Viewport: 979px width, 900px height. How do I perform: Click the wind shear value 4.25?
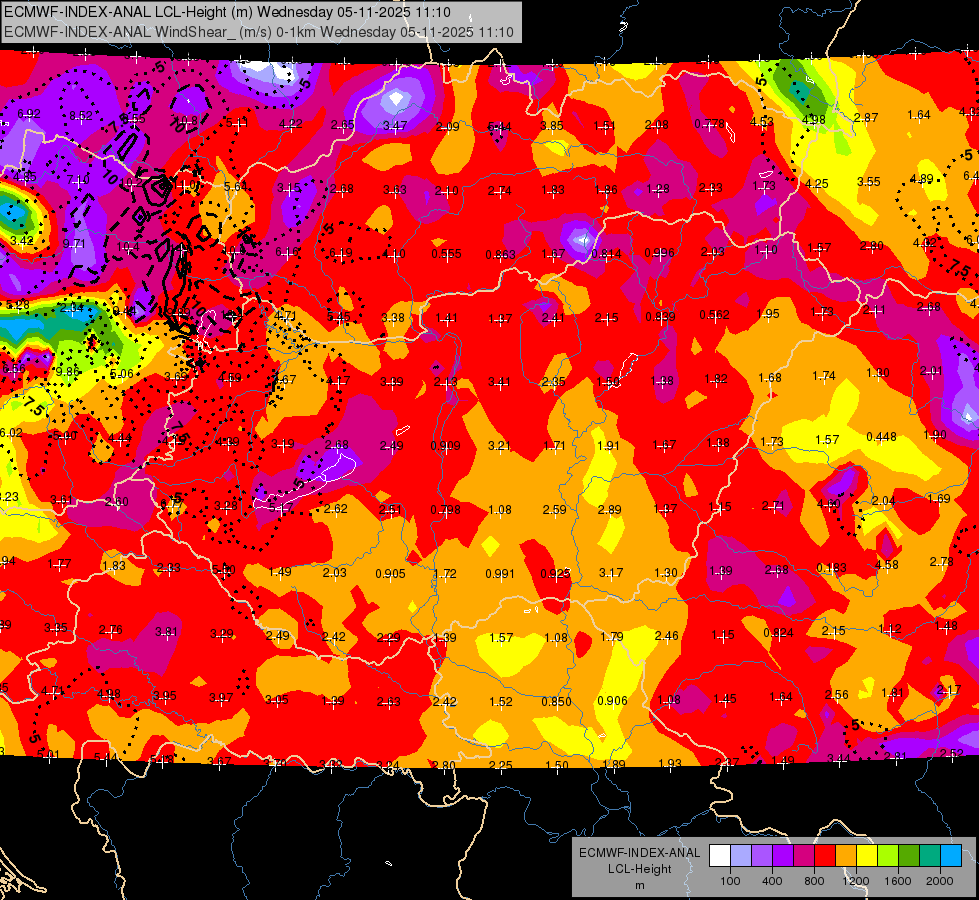pyautogui.click(x=817, y=184)
